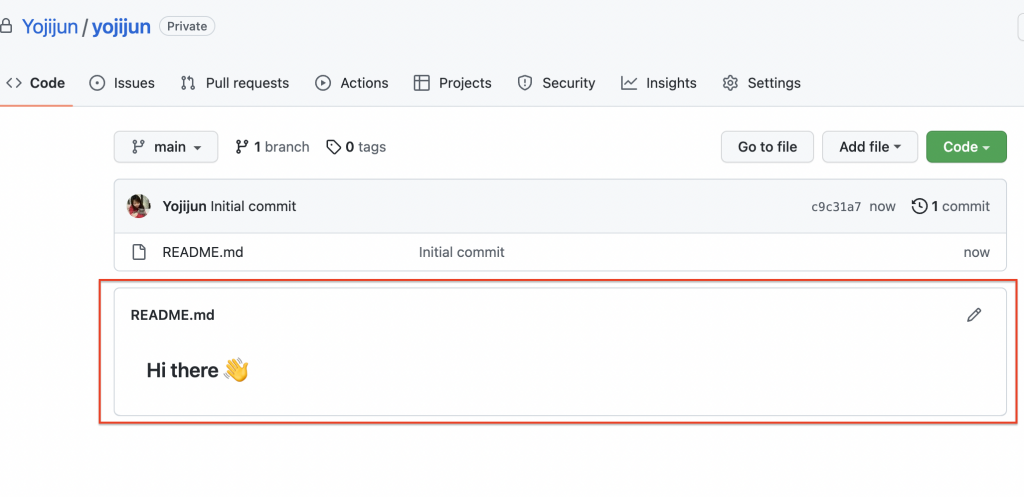Image resolution: width=1024 pixels, height=497 pixels.
Task: Click the lock icon beside repository name
Action: [x=7, y=27]
